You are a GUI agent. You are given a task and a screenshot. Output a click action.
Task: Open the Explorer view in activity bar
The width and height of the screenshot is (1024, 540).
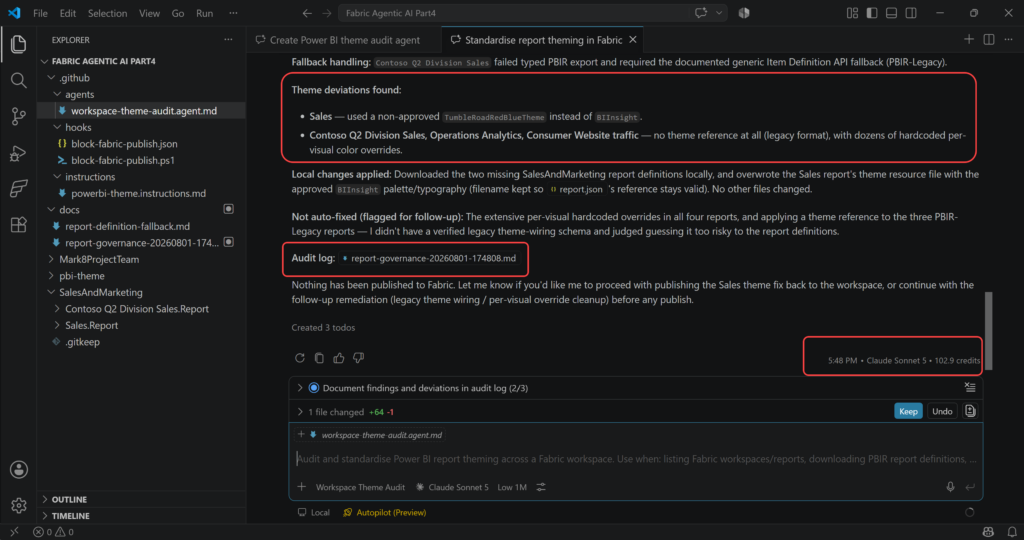tap(18, 44)
